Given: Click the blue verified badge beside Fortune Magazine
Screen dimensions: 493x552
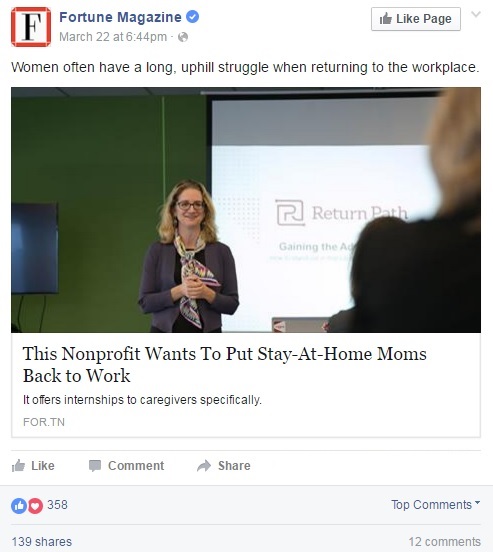Looking at the screenshot, I should [192, 17].
